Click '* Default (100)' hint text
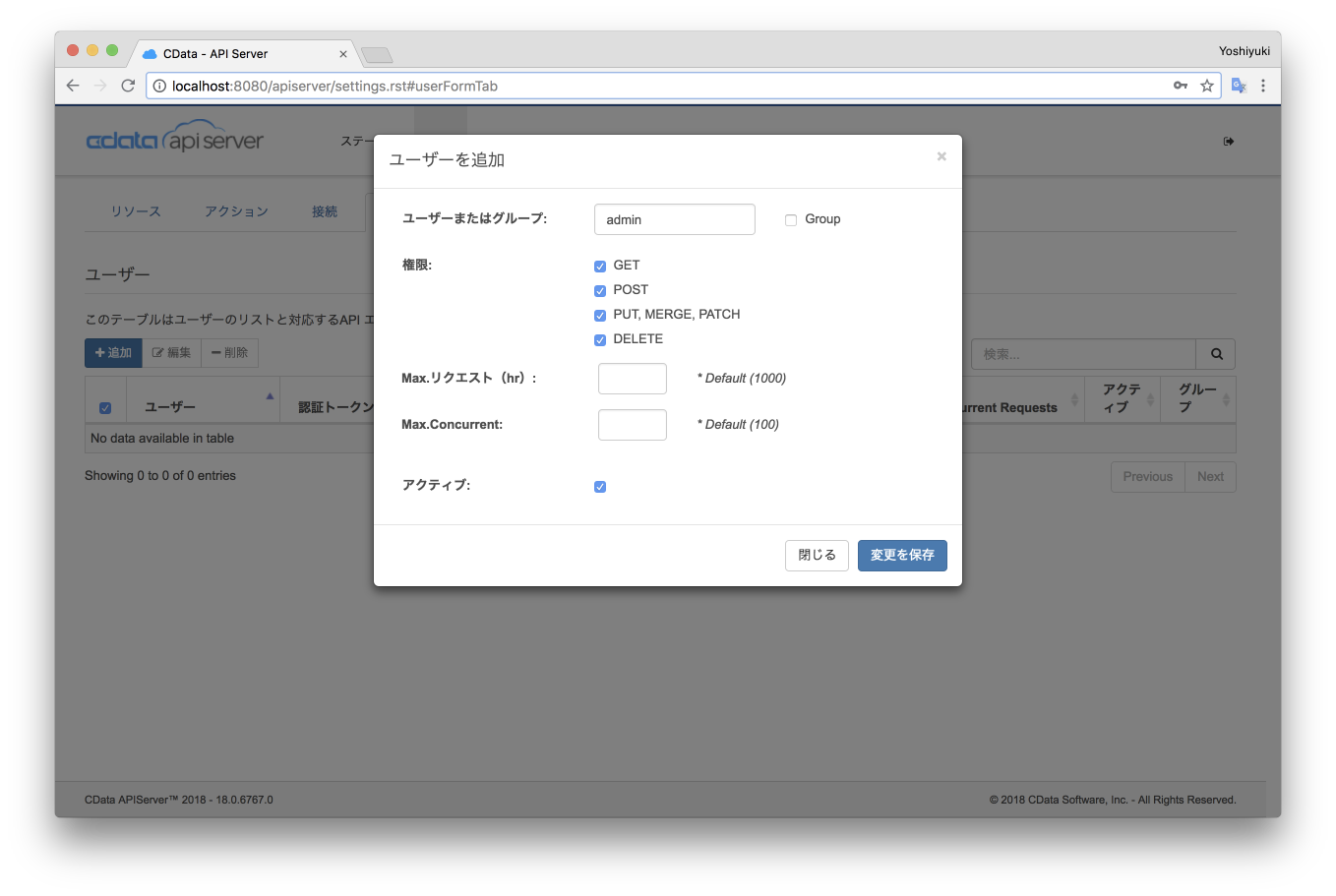 pyautogui.click(x=738, y=425)
